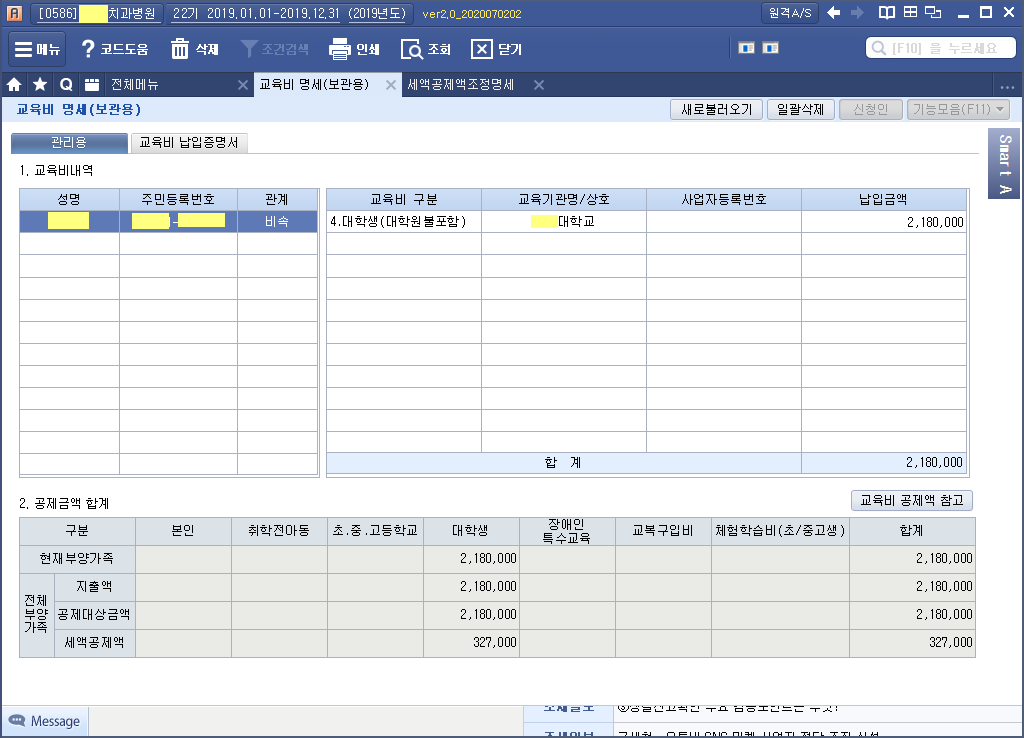Open the tab overflow ellipsis menu
The image size is (1024, 738).
click(x=1007, y=85)
